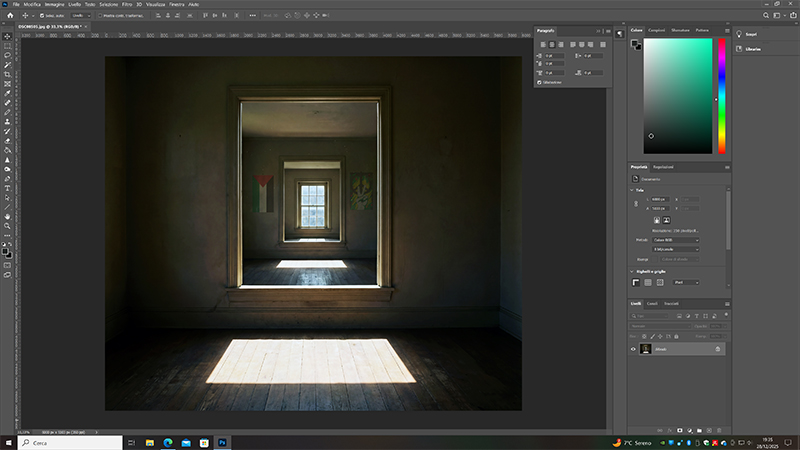Select the Rectangular Marquee tool
This screenshot has width=800, height=450.
click(x=7, y=46)
